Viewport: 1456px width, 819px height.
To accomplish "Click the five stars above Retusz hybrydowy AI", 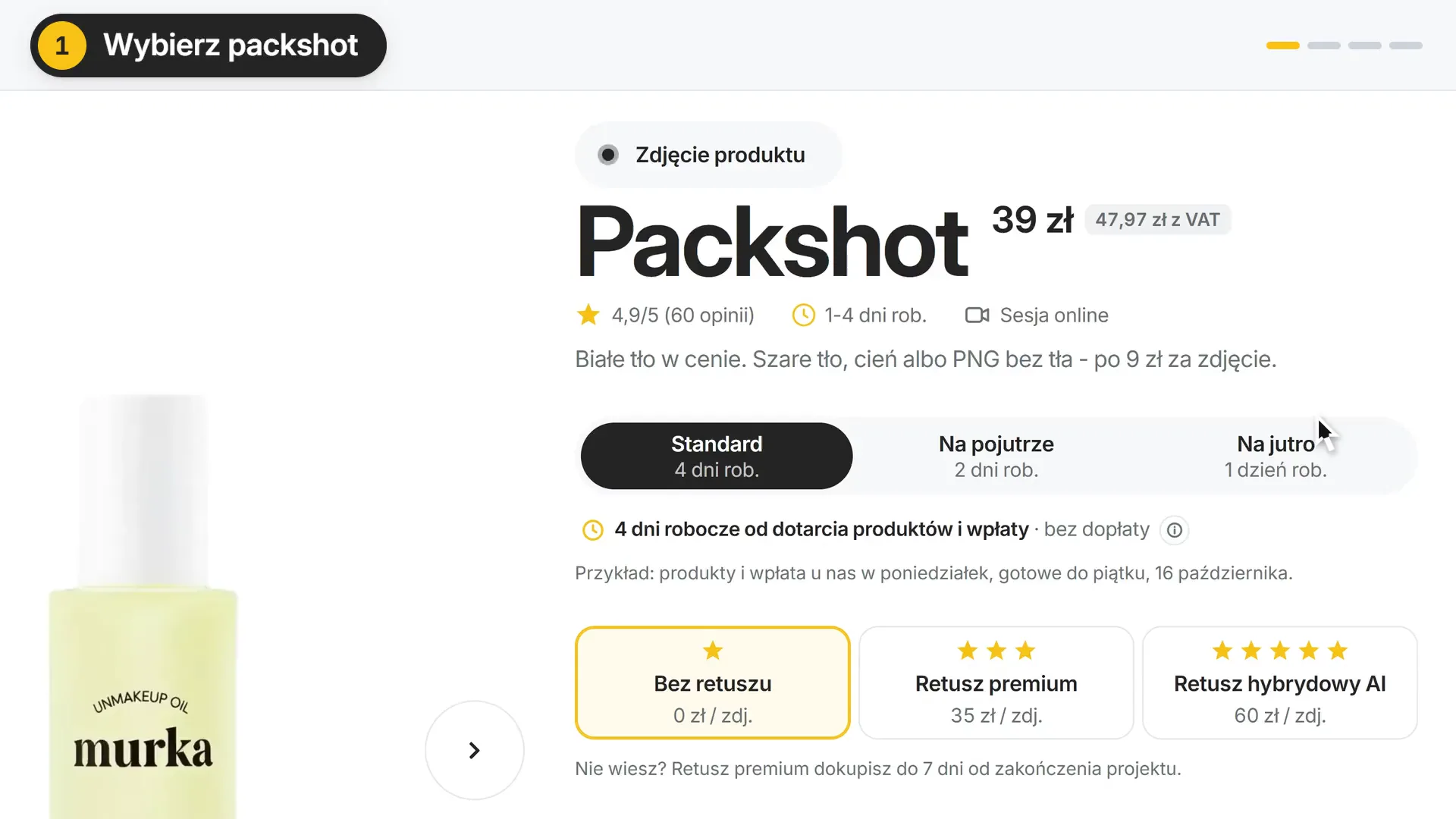I will click(x=1280, y=651).
